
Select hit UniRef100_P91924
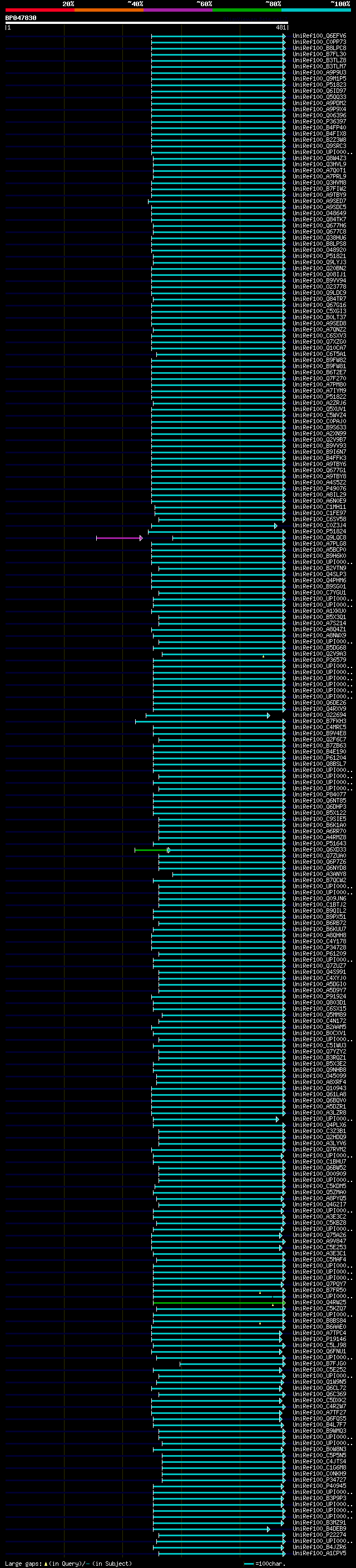[319, 996]
